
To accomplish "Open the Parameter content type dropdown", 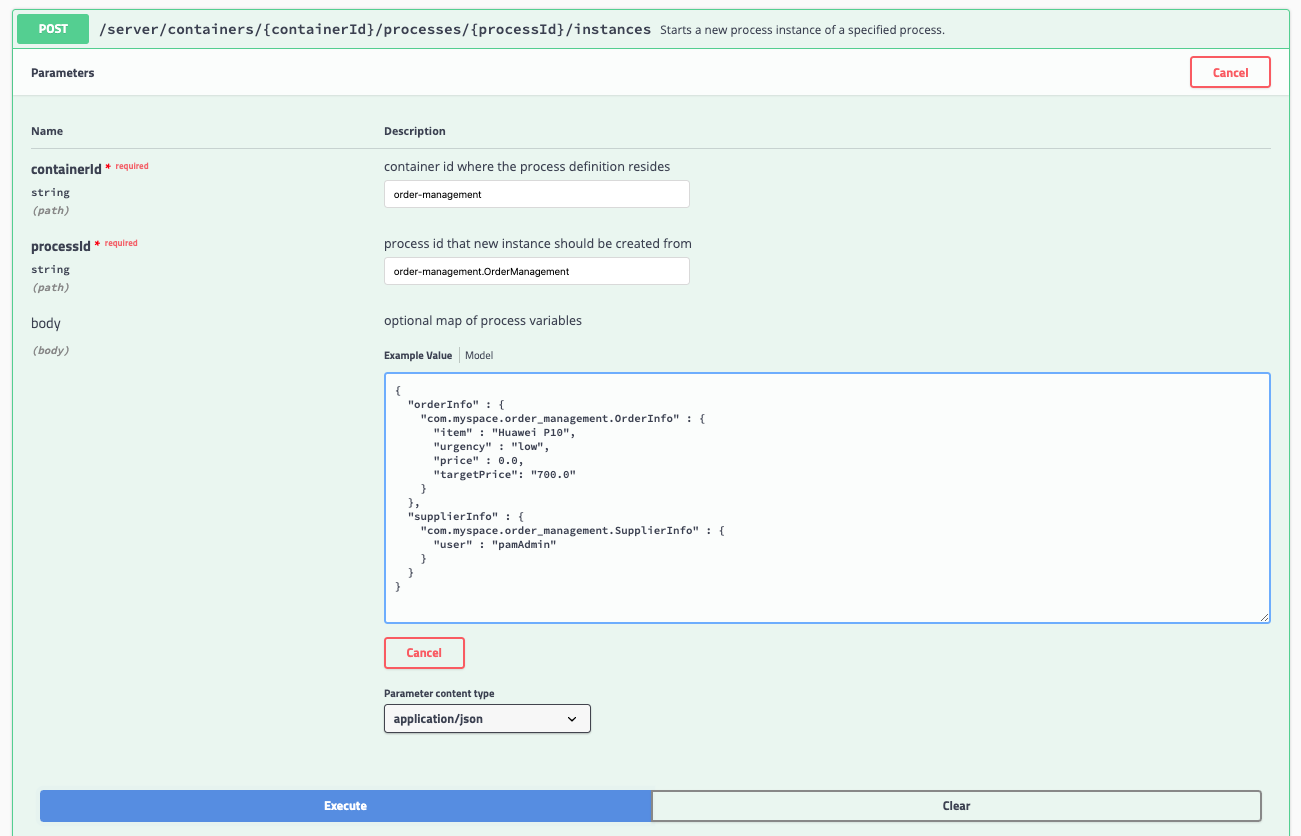I will [487, 719].
